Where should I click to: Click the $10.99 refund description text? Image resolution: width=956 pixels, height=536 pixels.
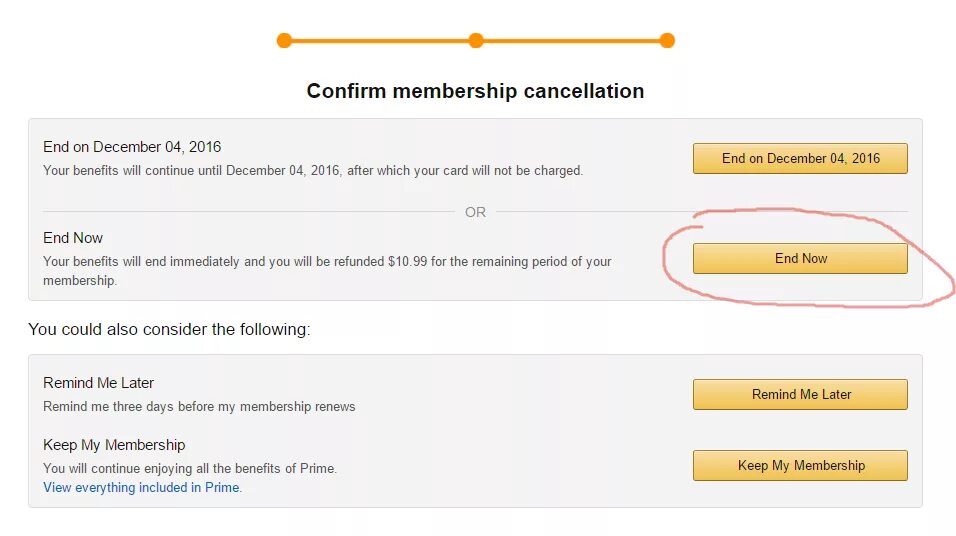tap(327, 262)
